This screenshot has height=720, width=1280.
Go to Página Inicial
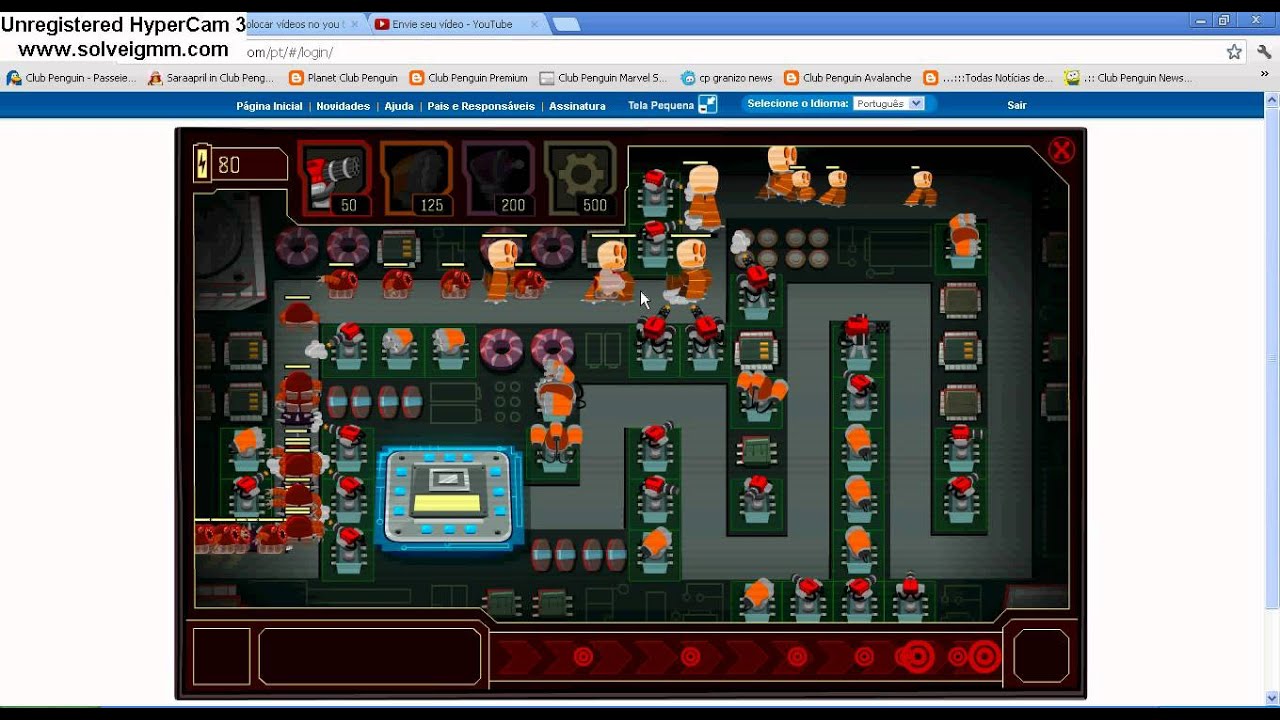click(x=269, y=106)
